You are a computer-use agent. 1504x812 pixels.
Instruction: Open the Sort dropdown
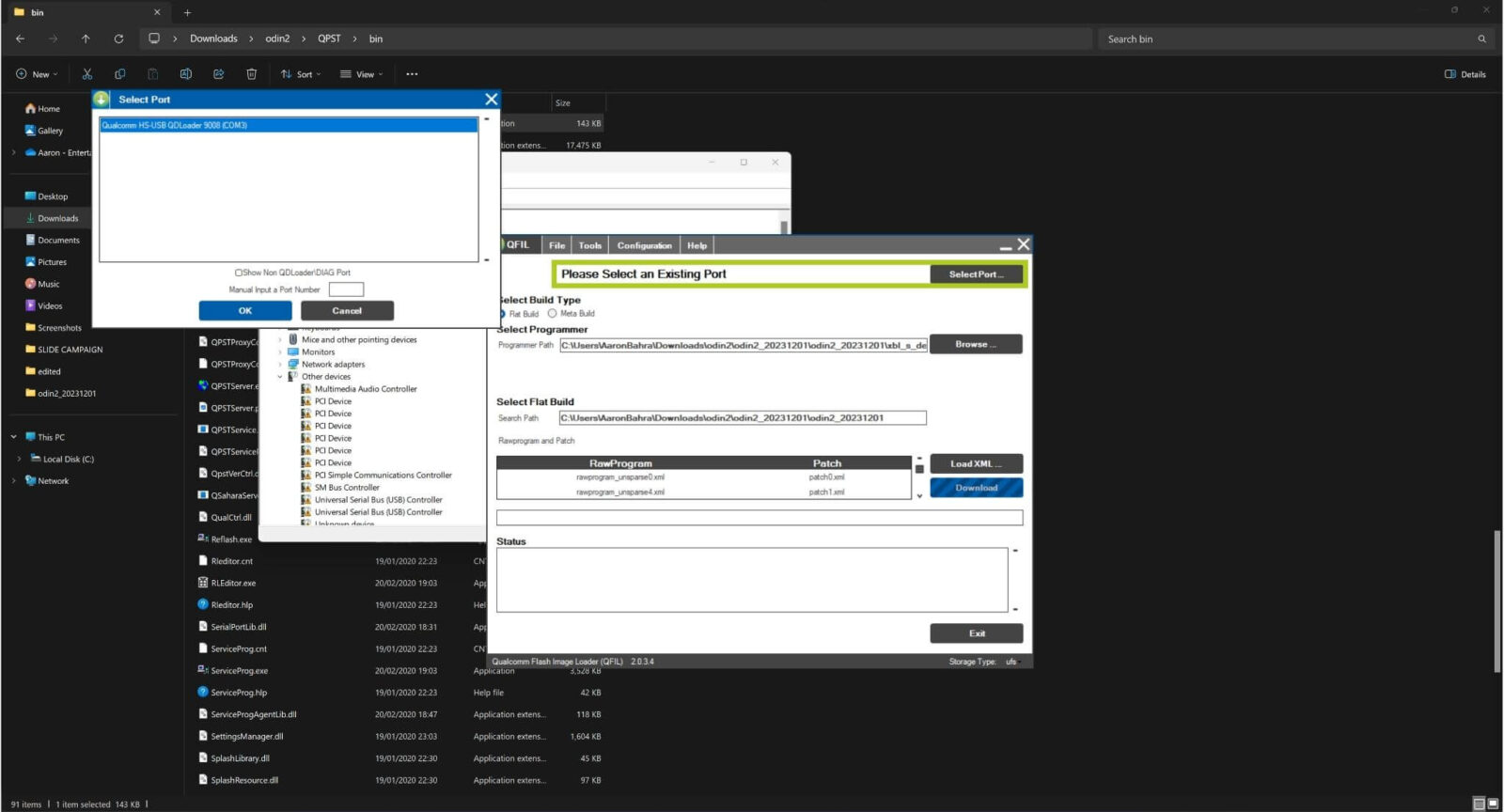(x=301, y=74)
